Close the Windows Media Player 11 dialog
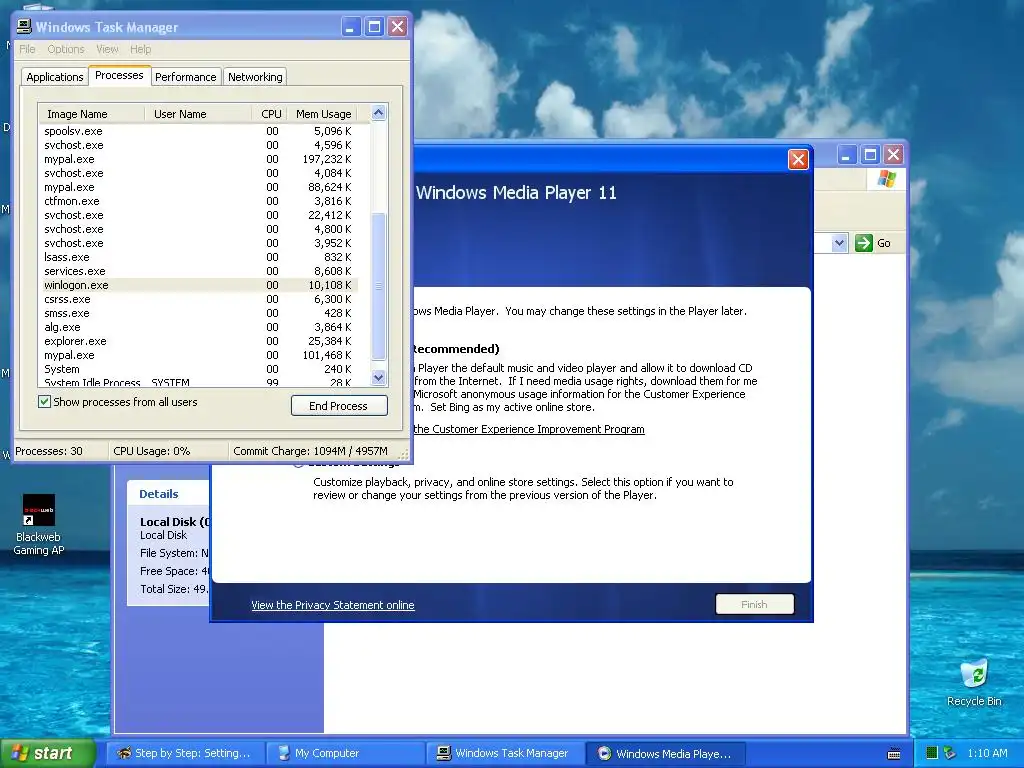Image resolution: width=1024 pixels, height=768 pixels. click(797, 159)
